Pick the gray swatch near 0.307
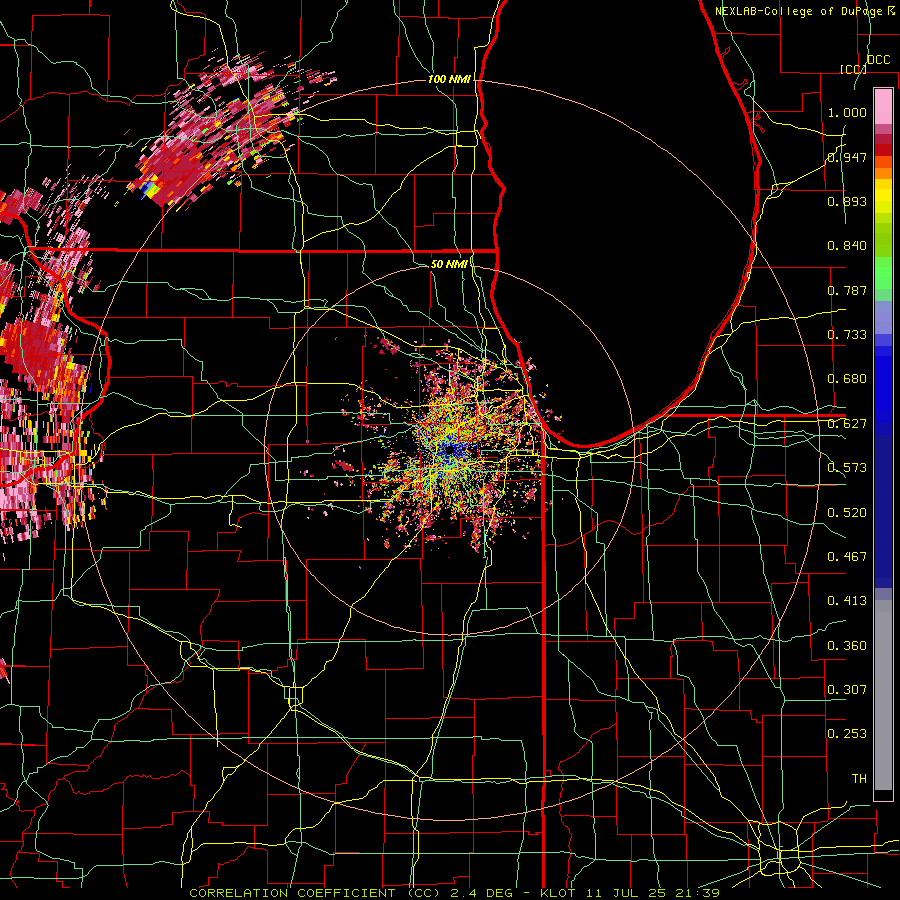900x900 pixels. (x=883, y=695)
